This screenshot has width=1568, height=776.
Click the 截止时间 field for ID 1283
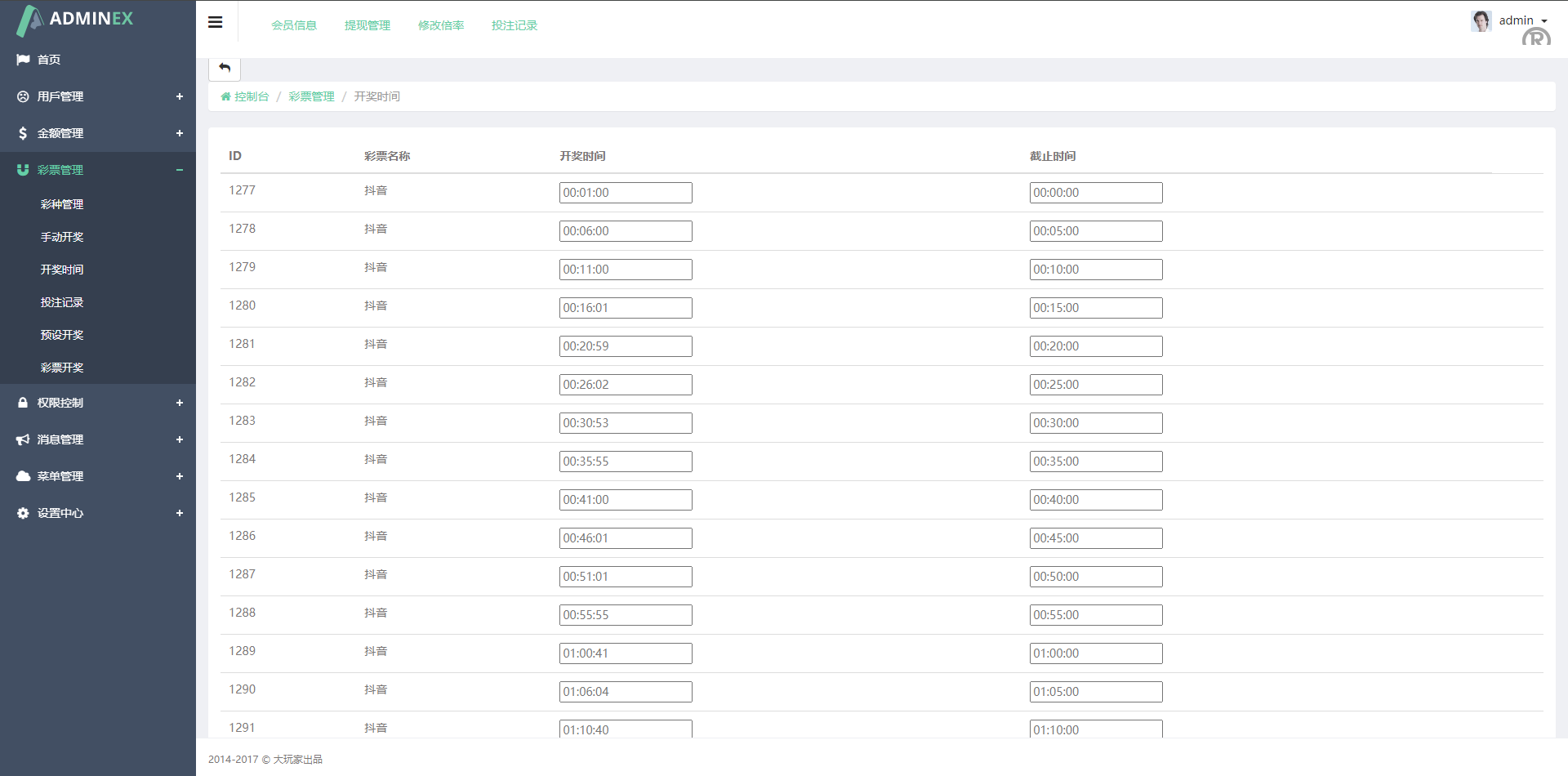point(1095,423)
